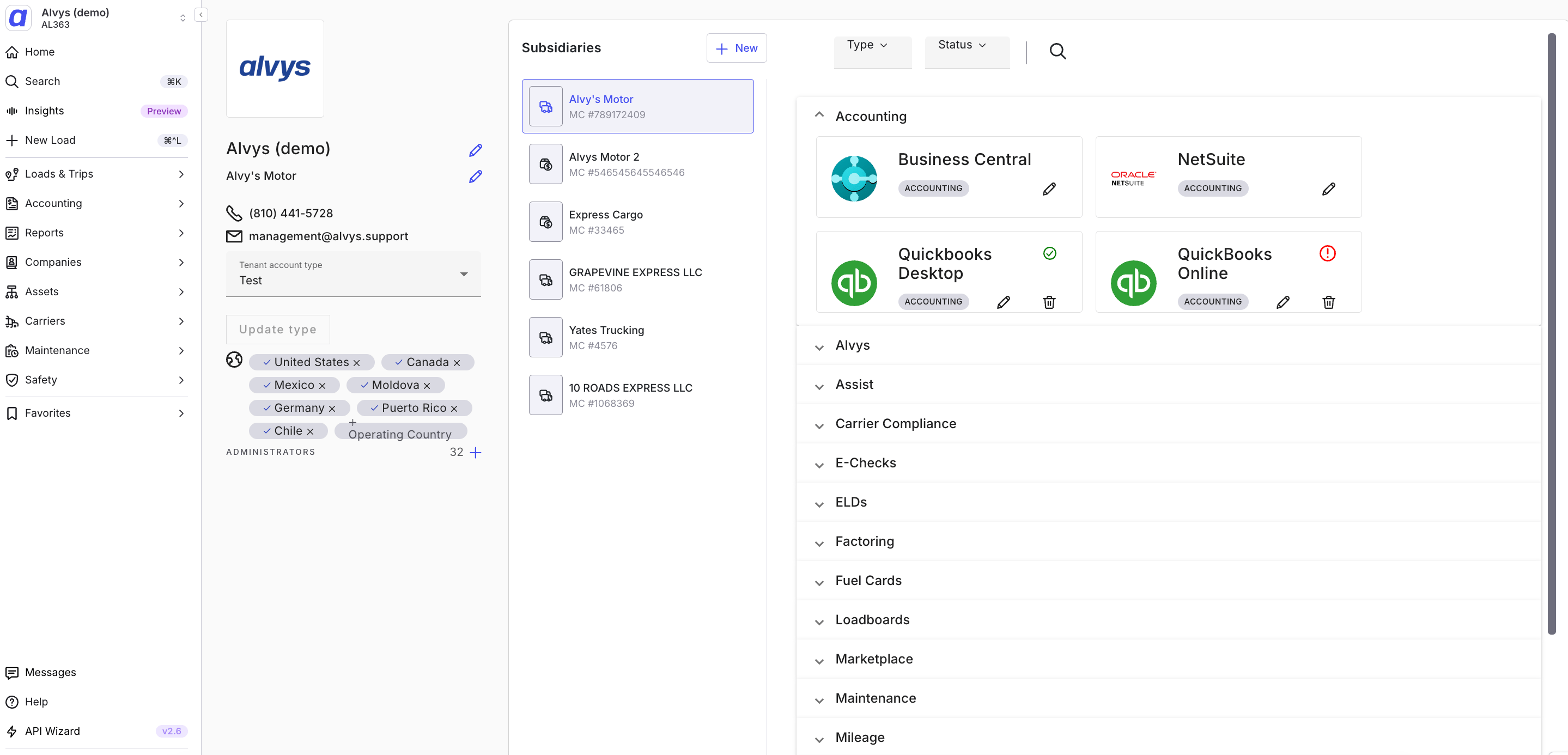Image resolution: width=1568 pixels, height=755 pixels.
Task: Edit the Alvy's Motor subsidiary name
Action: pyautogui.click(x=476, y=176)
